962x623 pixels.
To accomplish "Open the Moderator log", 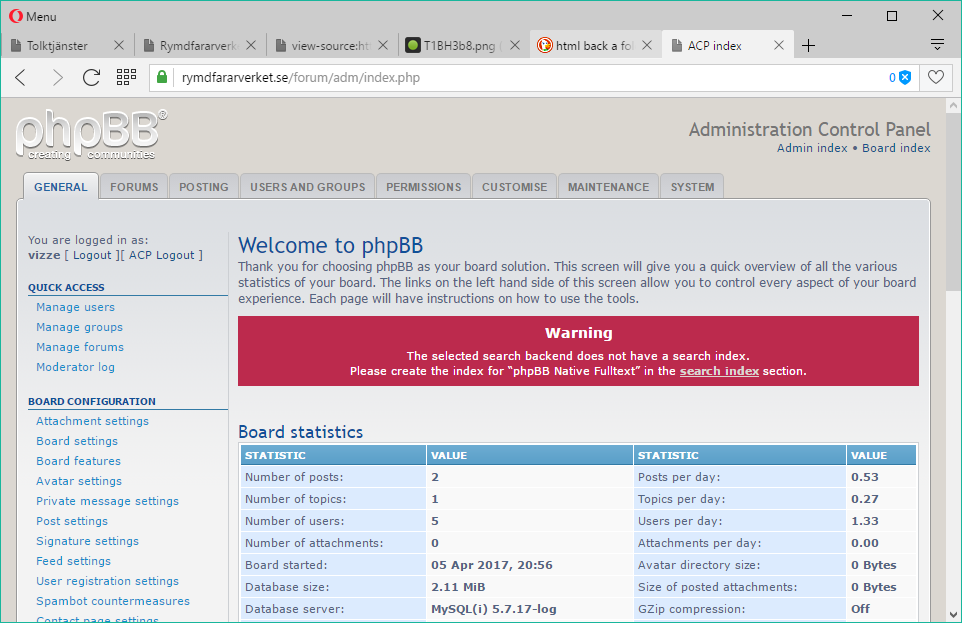I will click(75, 367).
